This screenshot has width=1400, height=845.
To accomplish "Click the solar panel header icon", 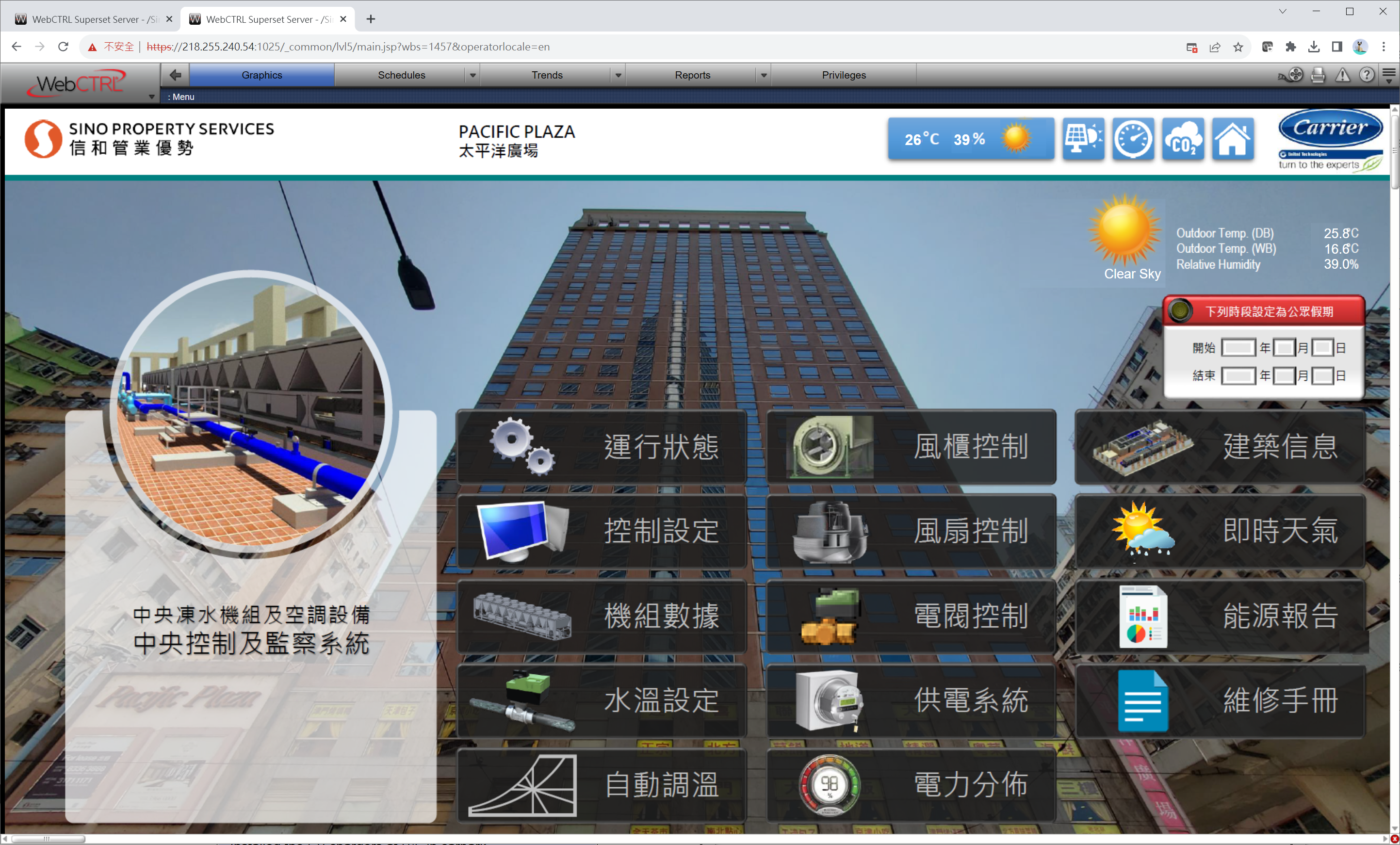I will [x=1083, y=139].
